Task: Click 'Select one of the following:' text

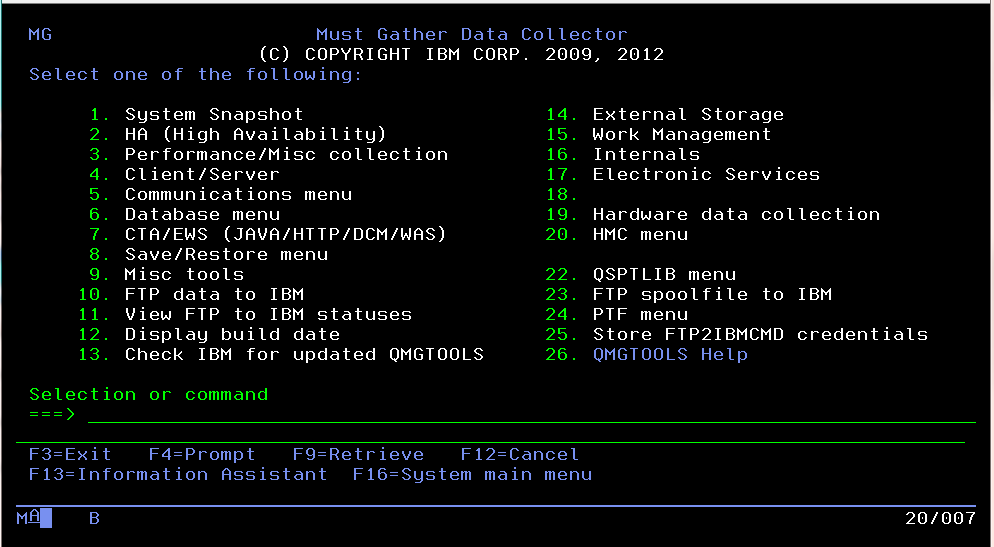Action: [x=195, y=74]
